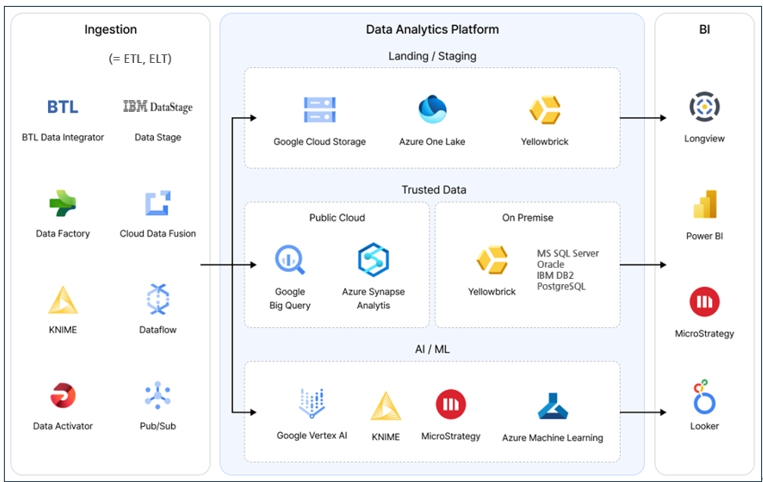763x482 pixels.
Task: Click the On Premise label
Action: pos(527,217)
